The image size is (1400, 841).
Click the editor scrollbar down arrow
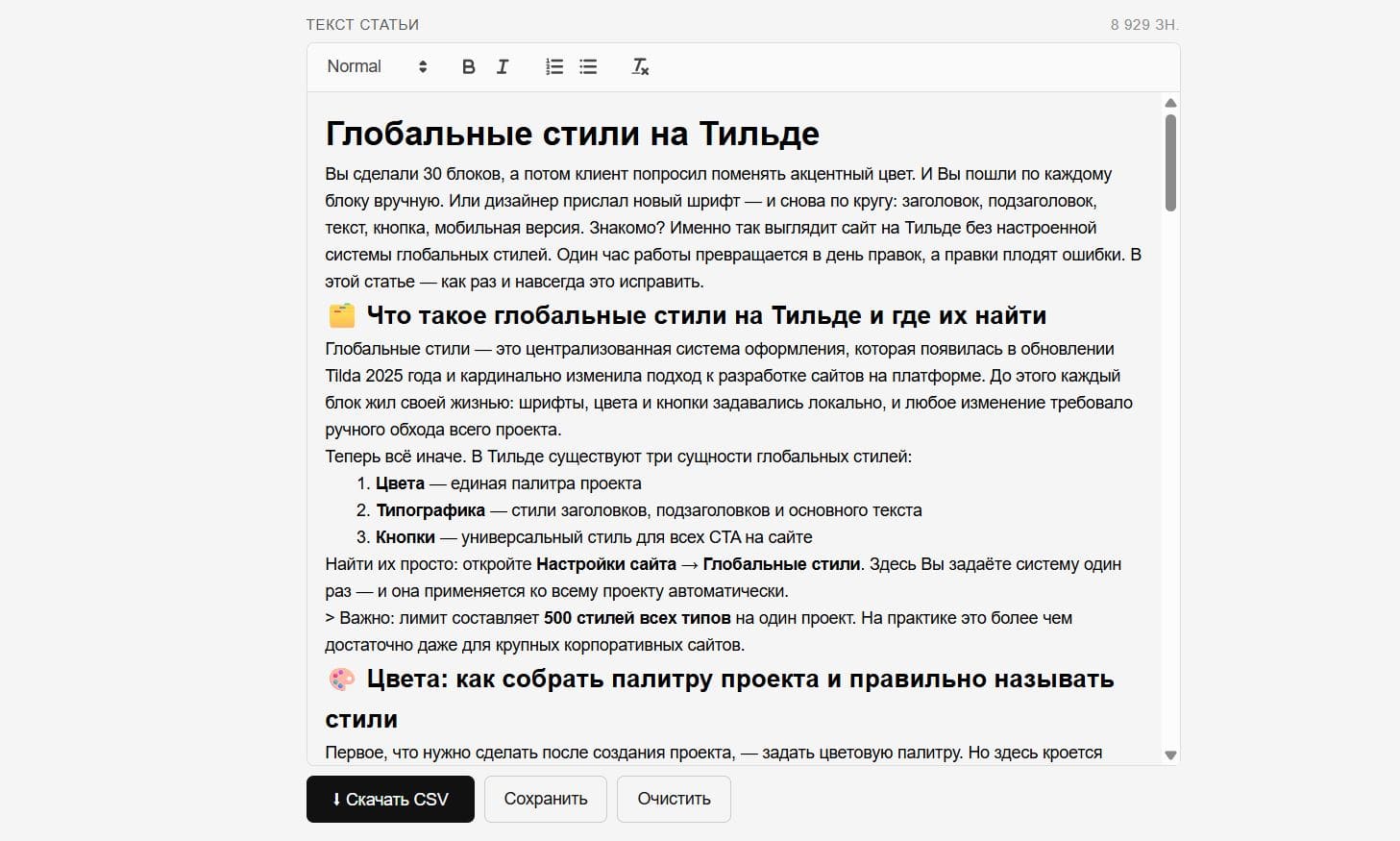[1170, 755]
